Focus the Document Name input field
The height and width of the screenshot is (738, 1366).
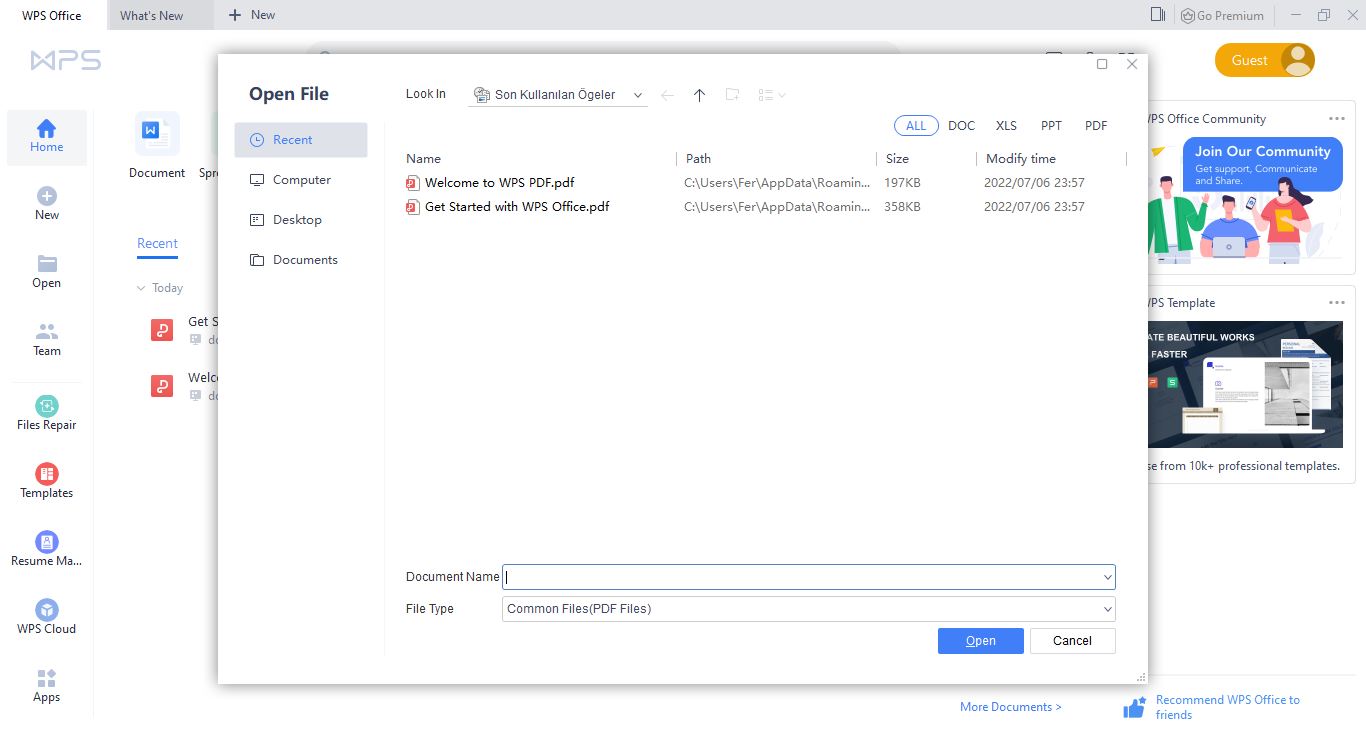point(800,577)
